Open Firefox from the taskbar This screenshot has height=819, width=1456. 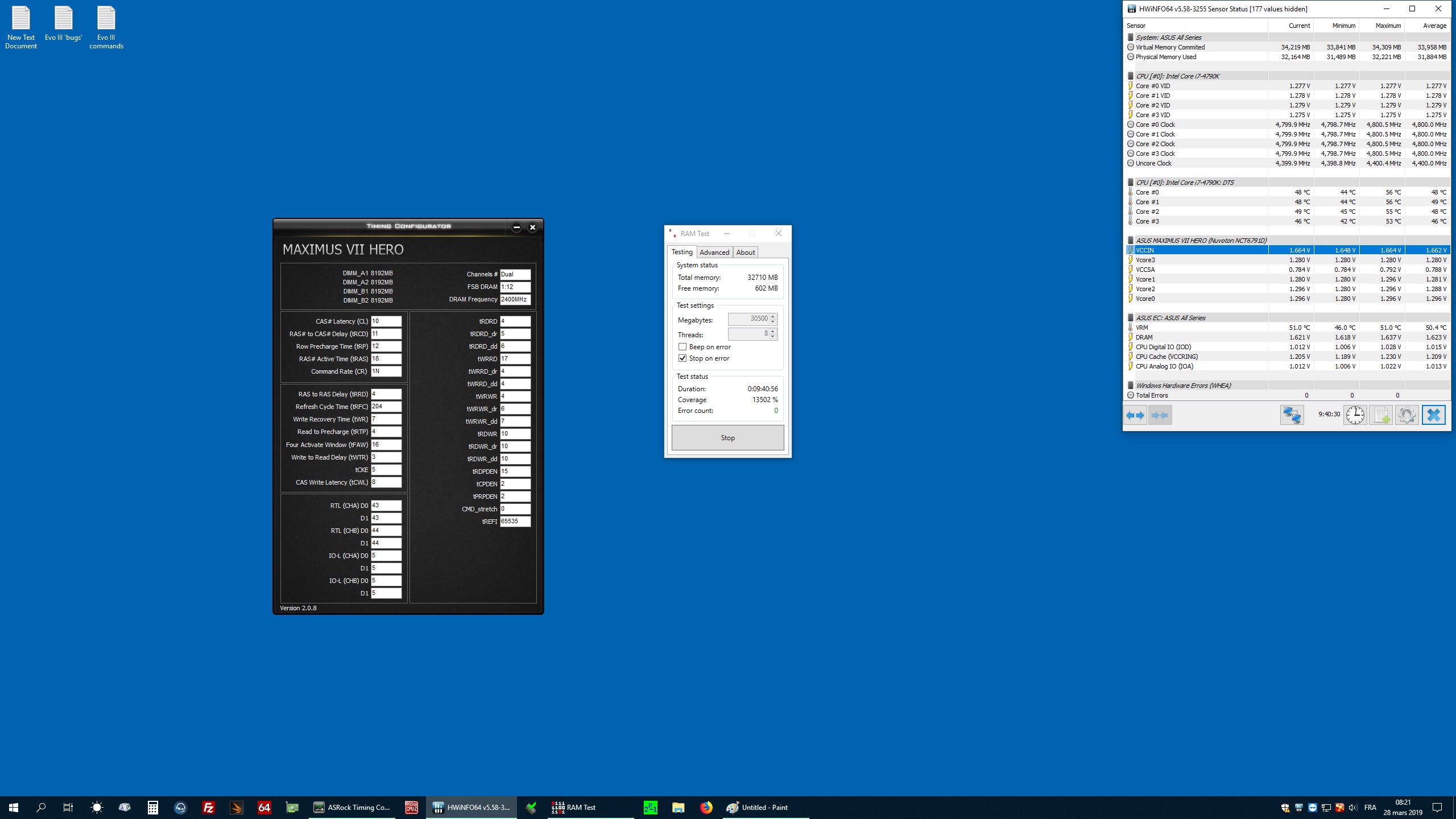[706, 807]
